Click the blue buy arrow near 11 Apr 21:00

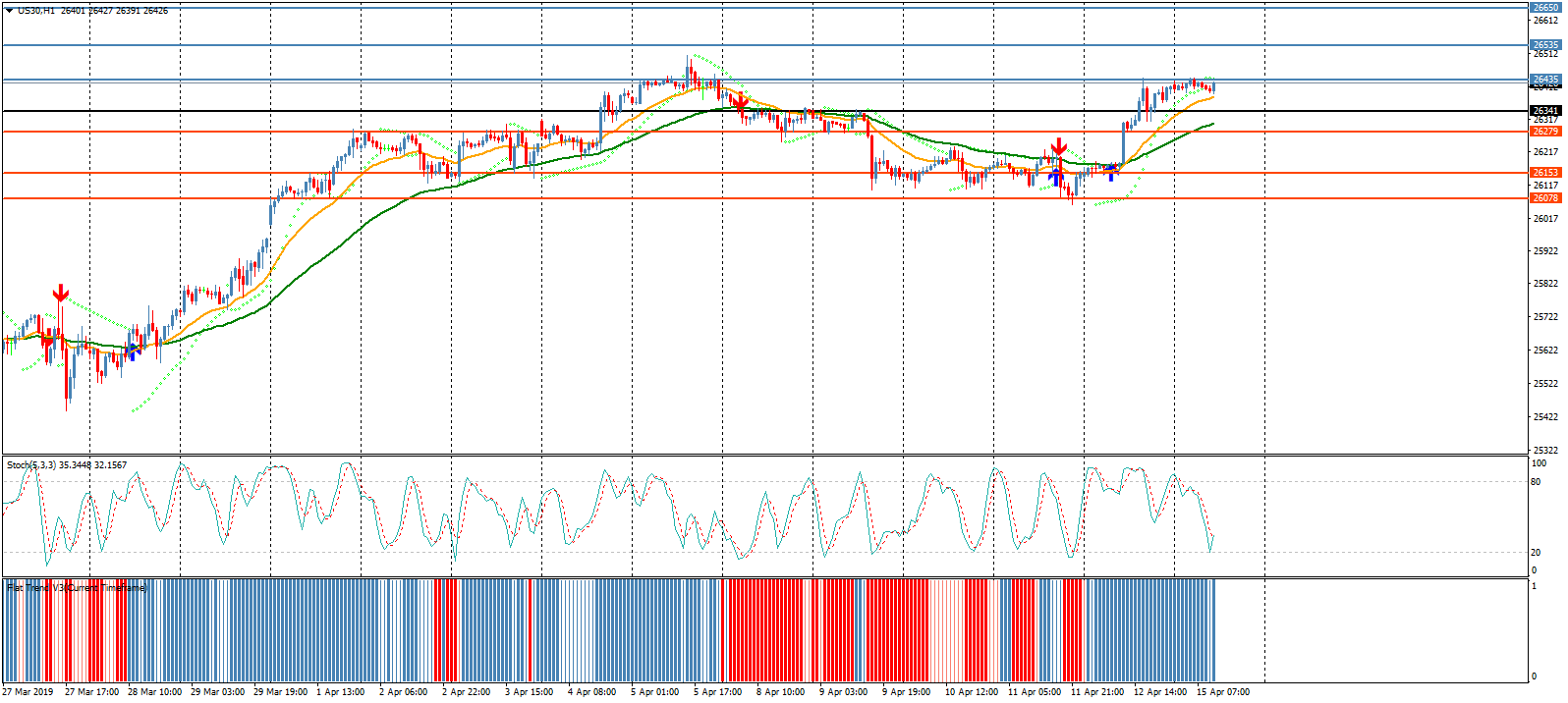coord(1111,172)
